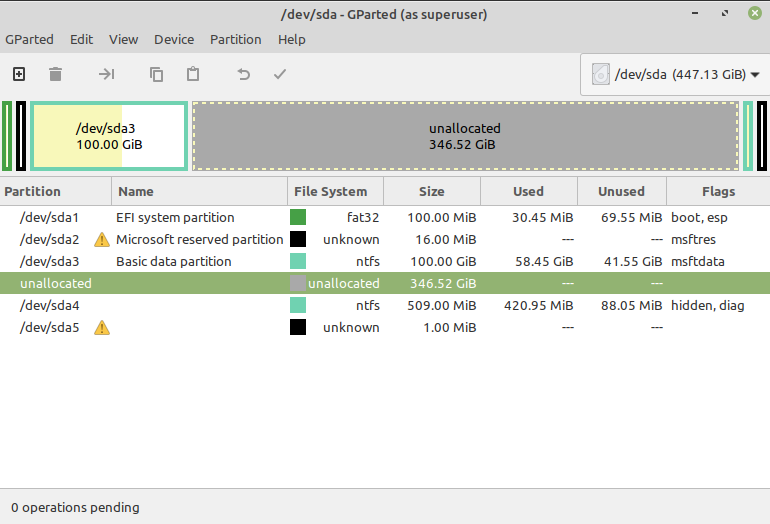The height and width of the screenshot is (524, 770).
Task: Click the Paste partition clipboard icon
Action: [x=193, y=74]
